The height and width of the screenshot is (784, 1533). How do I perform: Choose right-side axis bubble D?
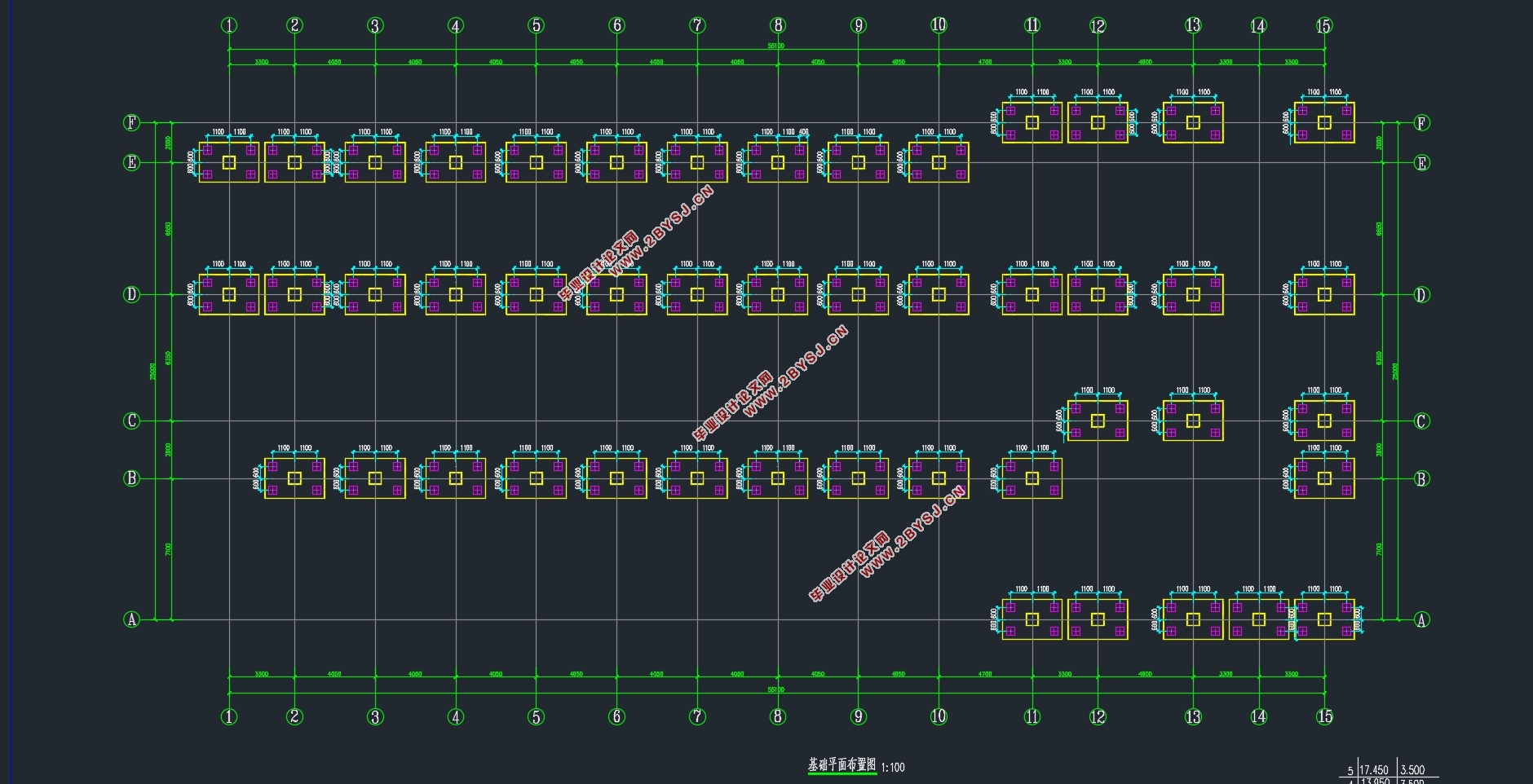point(1421,294)
